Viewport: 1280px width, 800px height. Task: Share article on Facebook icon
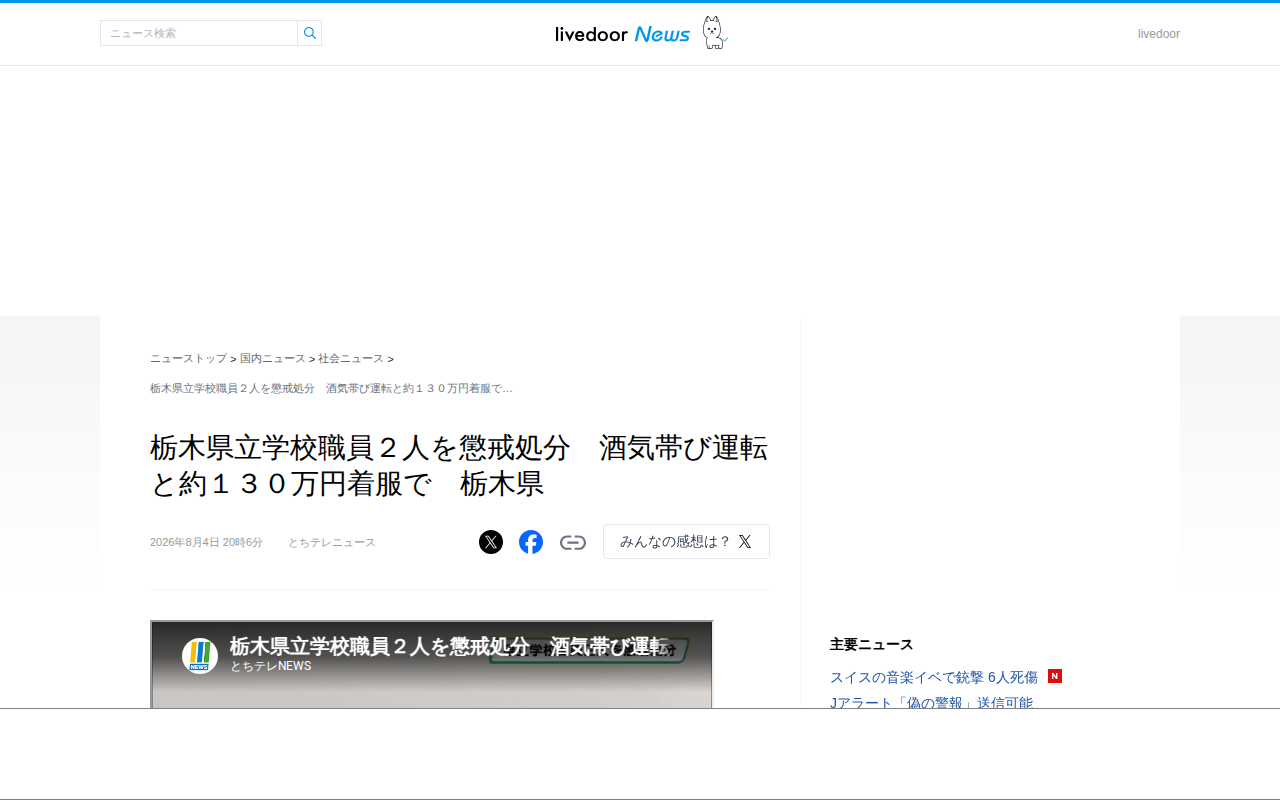click(531, 542)
